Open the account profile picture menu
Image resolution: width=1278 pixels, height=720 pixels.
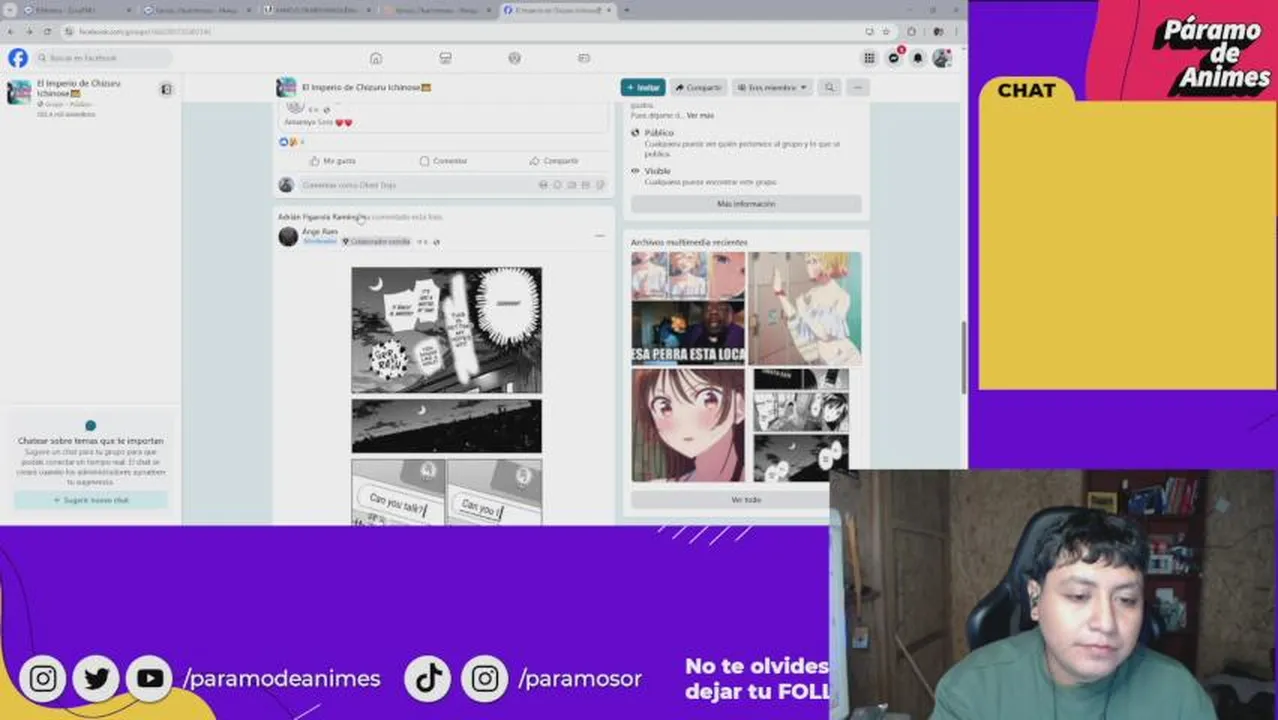pos(941,58)
